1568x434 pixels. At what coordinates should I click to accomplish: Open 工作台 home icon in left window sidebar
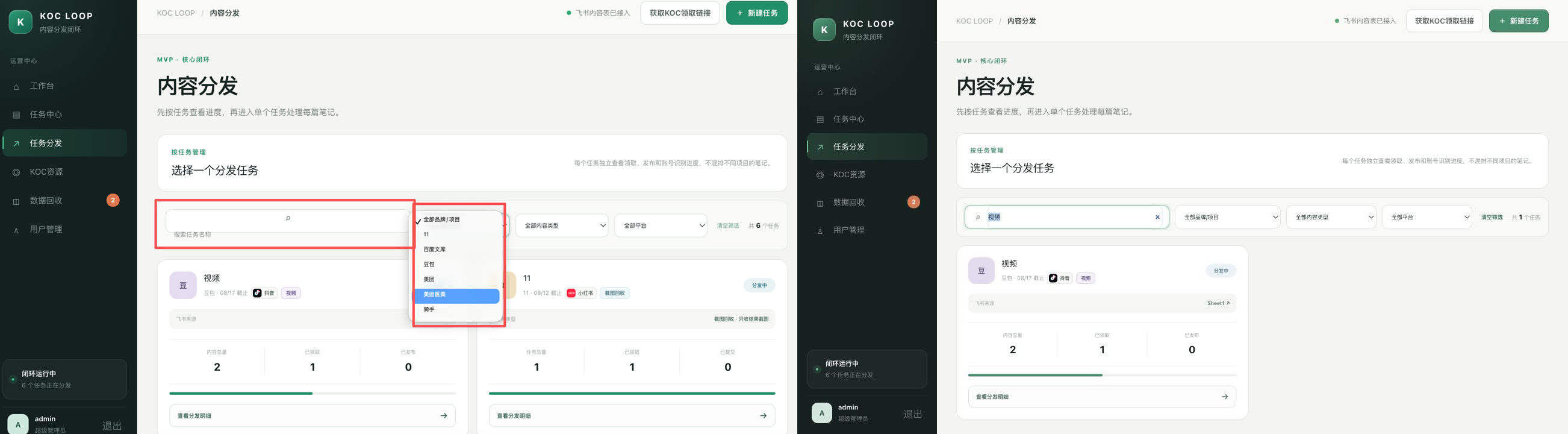pos(16,87)
